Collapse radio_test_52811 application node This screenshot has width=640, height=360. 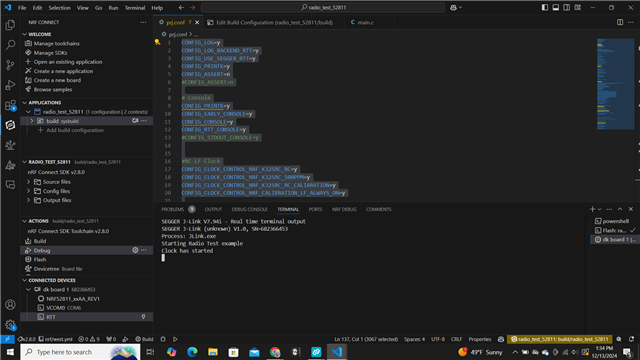[28, 112]
